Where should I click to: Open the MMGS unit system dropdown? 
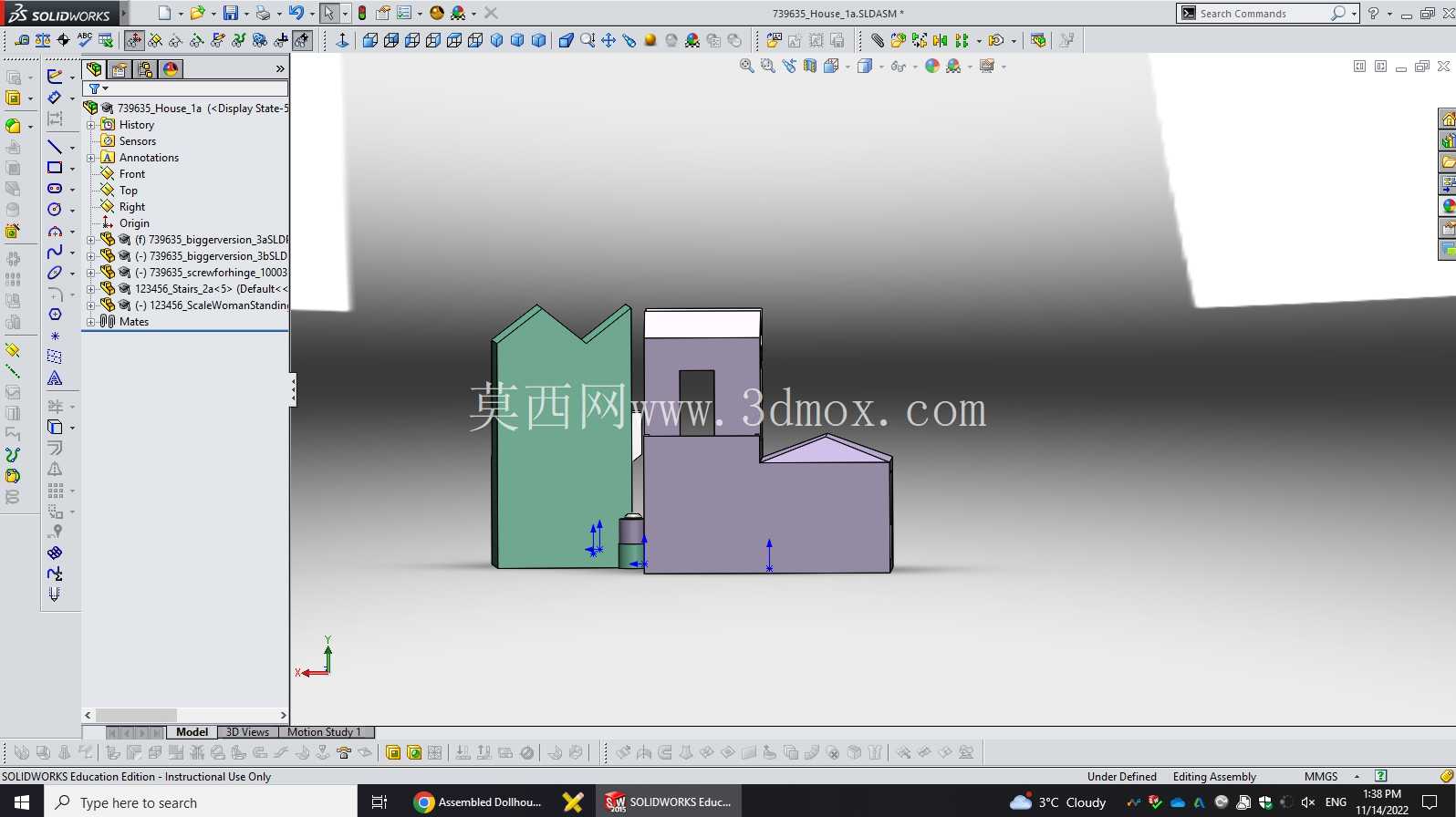click(x=1357, y=776)
